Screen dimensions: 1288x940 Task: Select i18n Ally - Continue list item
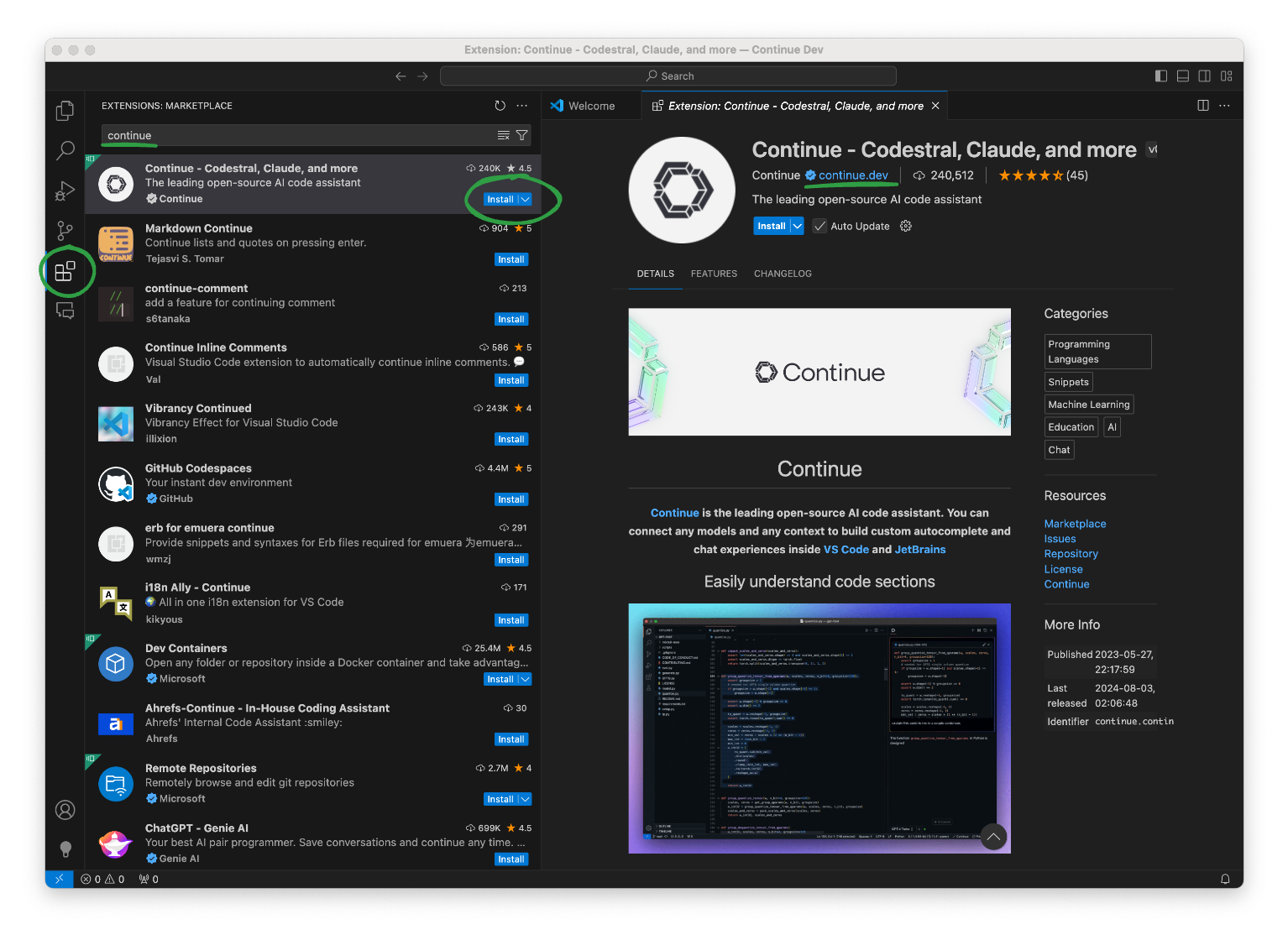(x=312, y=603)
